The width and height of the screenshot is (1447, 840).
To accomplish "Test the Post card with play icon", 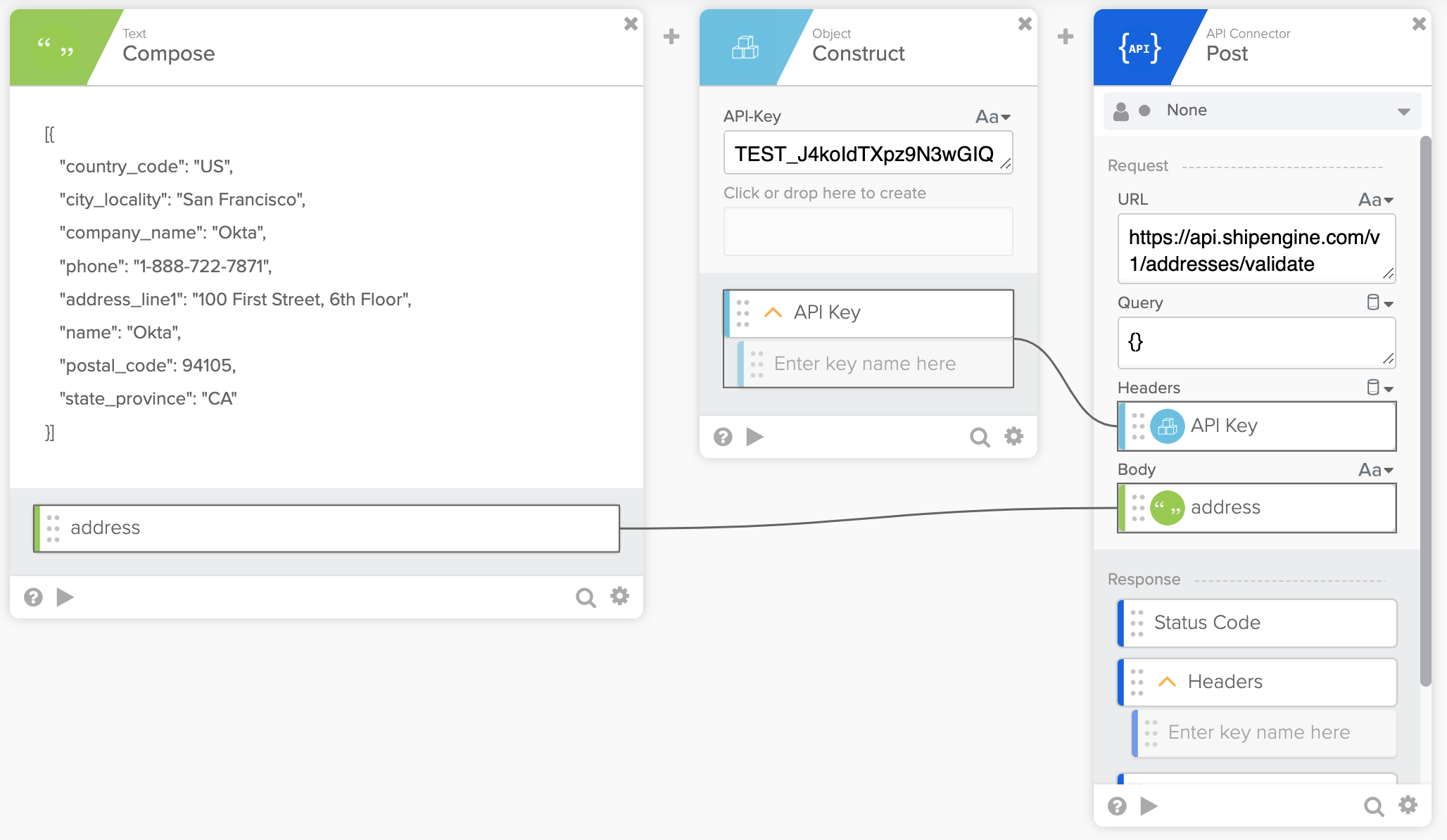I will (x=1149, y=806).
